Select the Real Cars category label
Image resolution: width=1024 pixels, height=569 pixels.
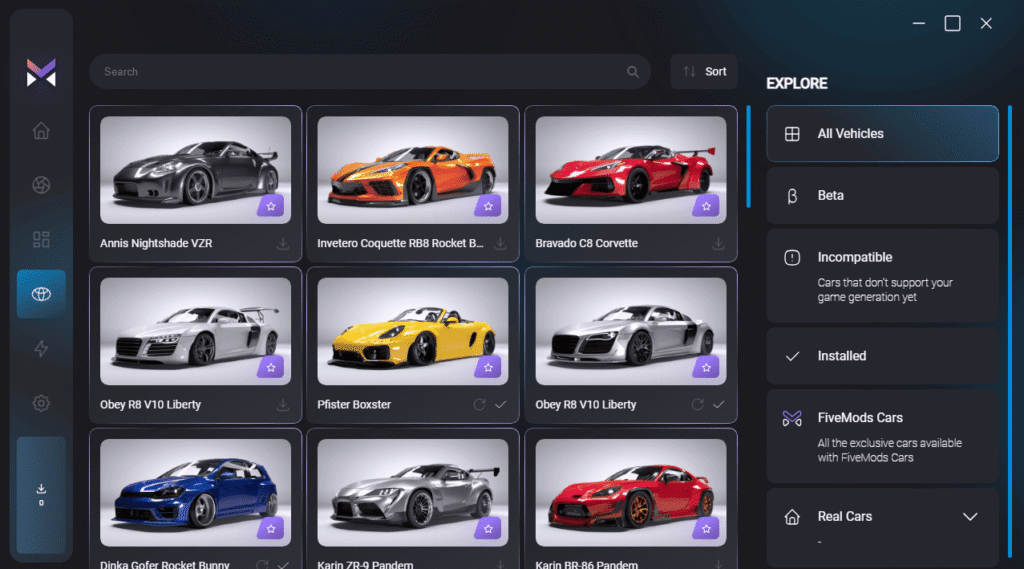(844, 516)
